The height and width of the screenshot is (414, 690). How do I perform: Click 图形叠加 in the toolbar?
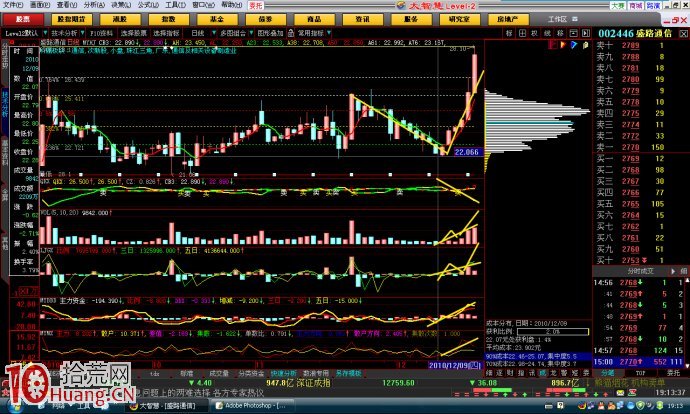[x=270, y=33]
